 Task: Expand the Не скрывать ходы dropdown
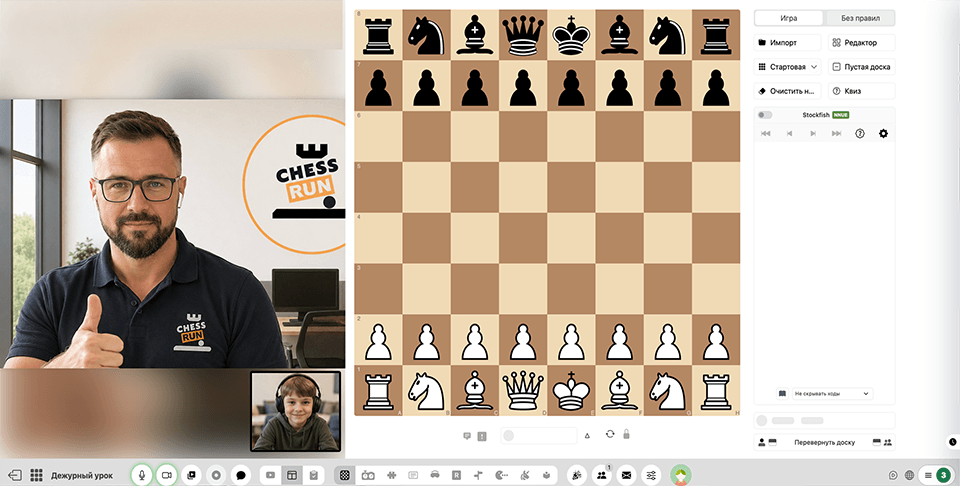833,394
